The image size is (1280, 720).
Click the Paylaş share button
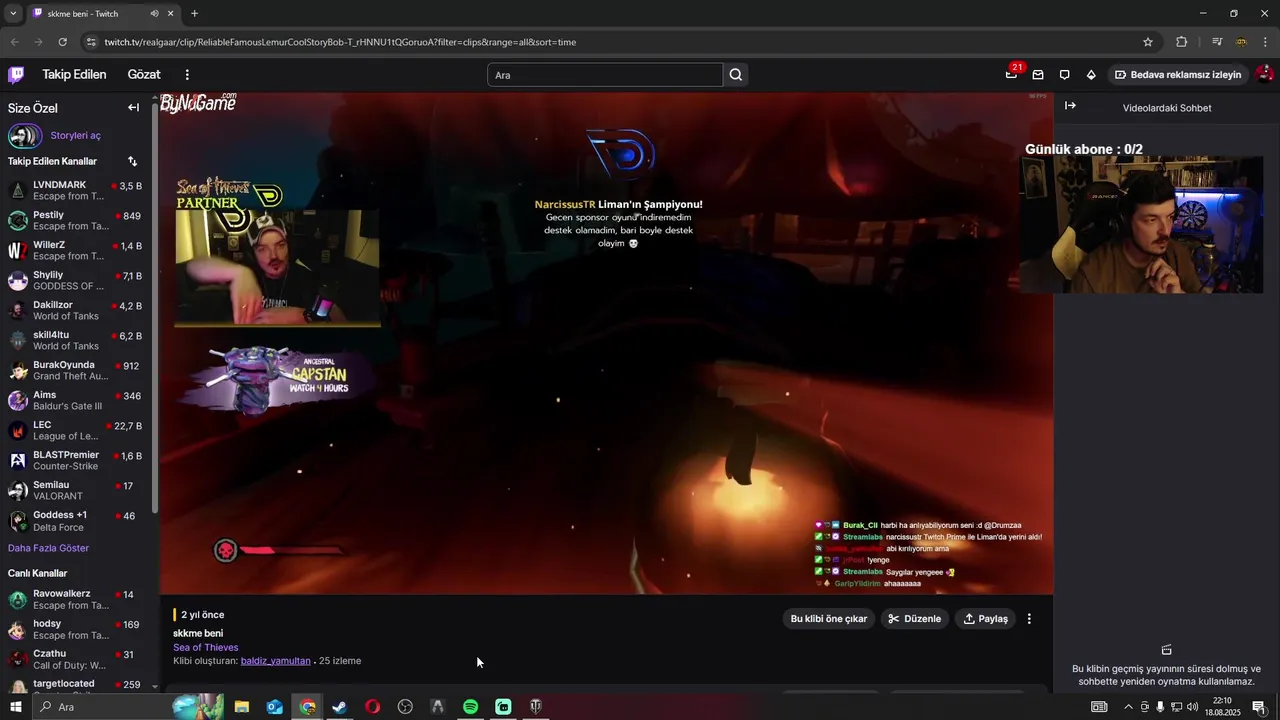pyautogui.click(x=986, y=619)
